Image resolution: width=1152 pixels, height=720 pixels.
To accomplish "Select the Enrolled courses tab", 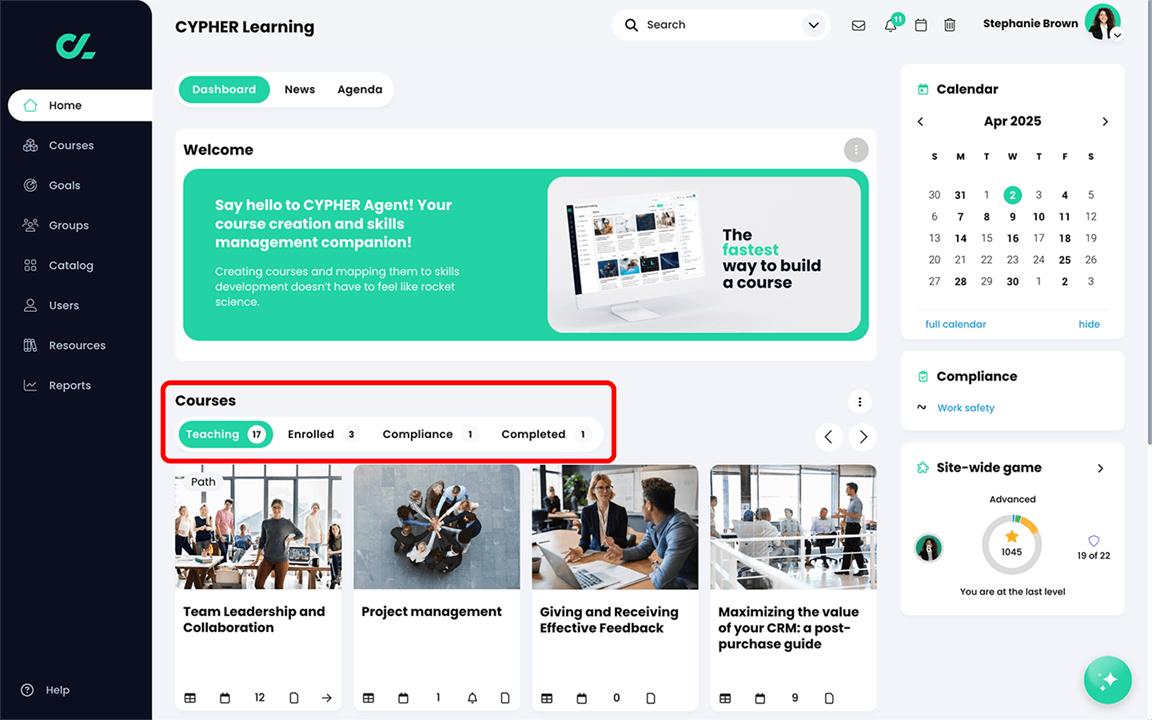I will point(323,434).
